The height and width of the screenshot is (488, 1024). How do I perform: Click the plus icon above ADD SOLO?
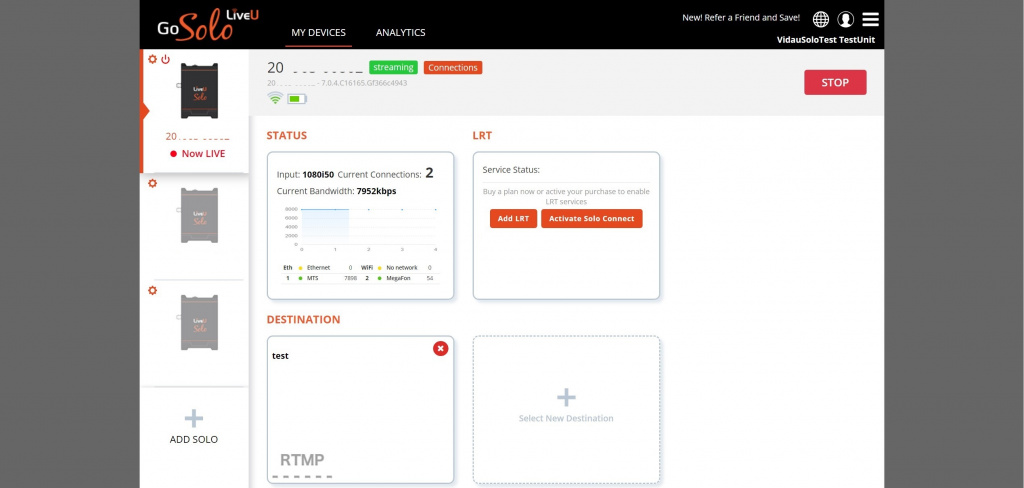tap(194, 418)
